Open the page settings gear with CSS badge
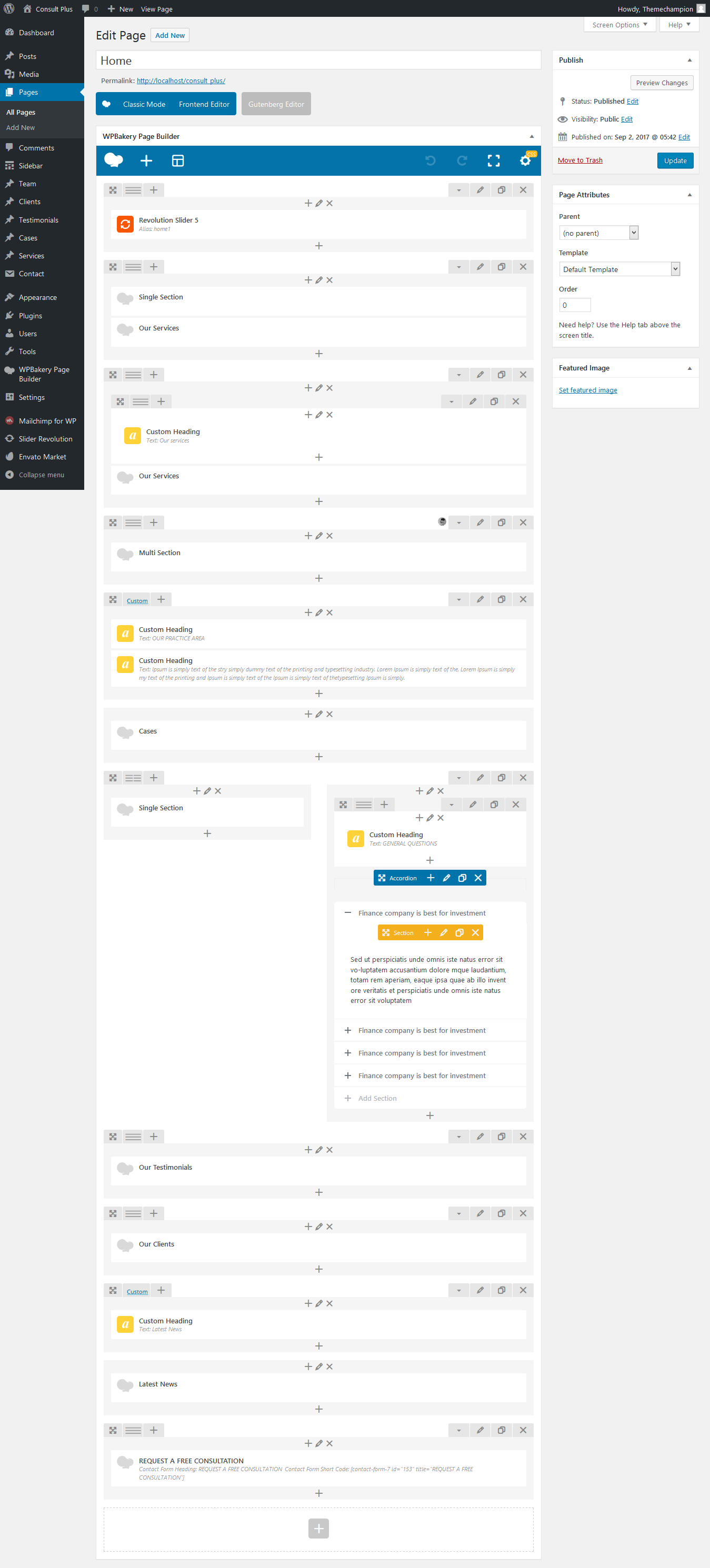 tap(525, 160)
